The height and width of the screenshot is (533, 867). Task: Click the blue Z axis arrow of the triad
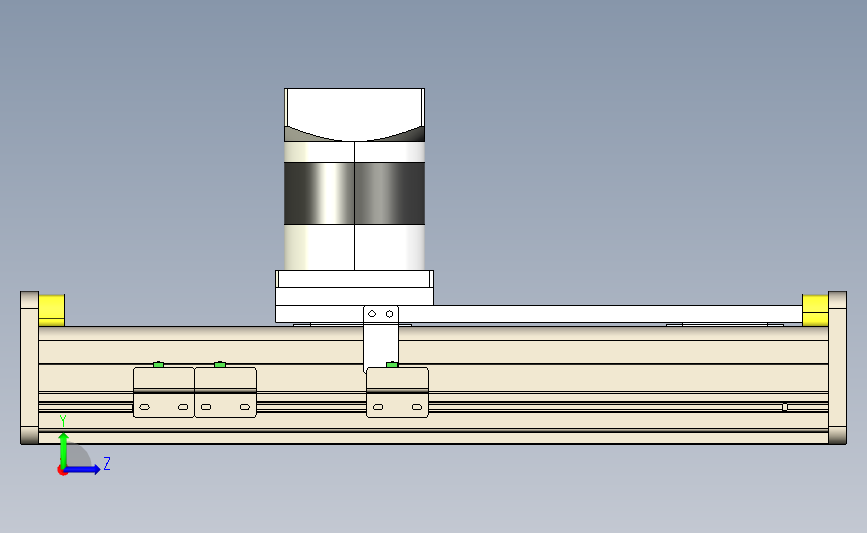click(83, 470)
